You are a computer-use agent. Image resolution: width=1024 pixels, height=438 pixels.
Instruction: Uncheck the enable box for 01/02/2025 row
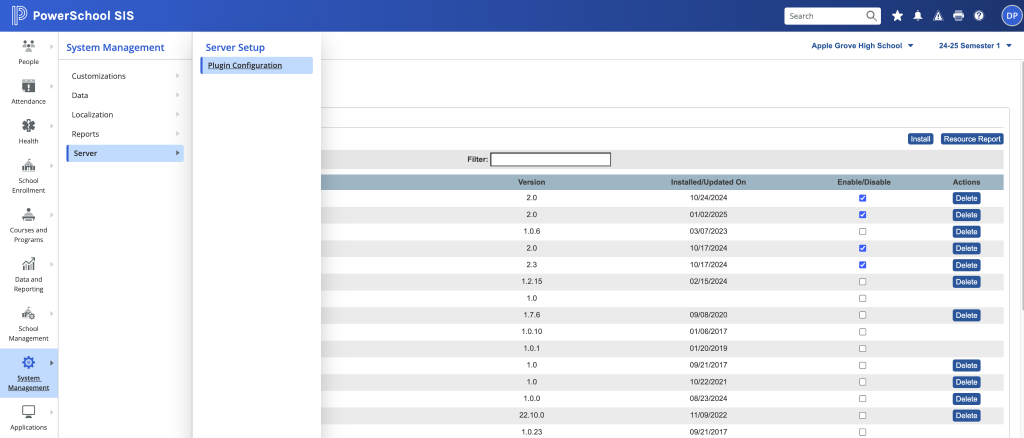coord(862,215)
